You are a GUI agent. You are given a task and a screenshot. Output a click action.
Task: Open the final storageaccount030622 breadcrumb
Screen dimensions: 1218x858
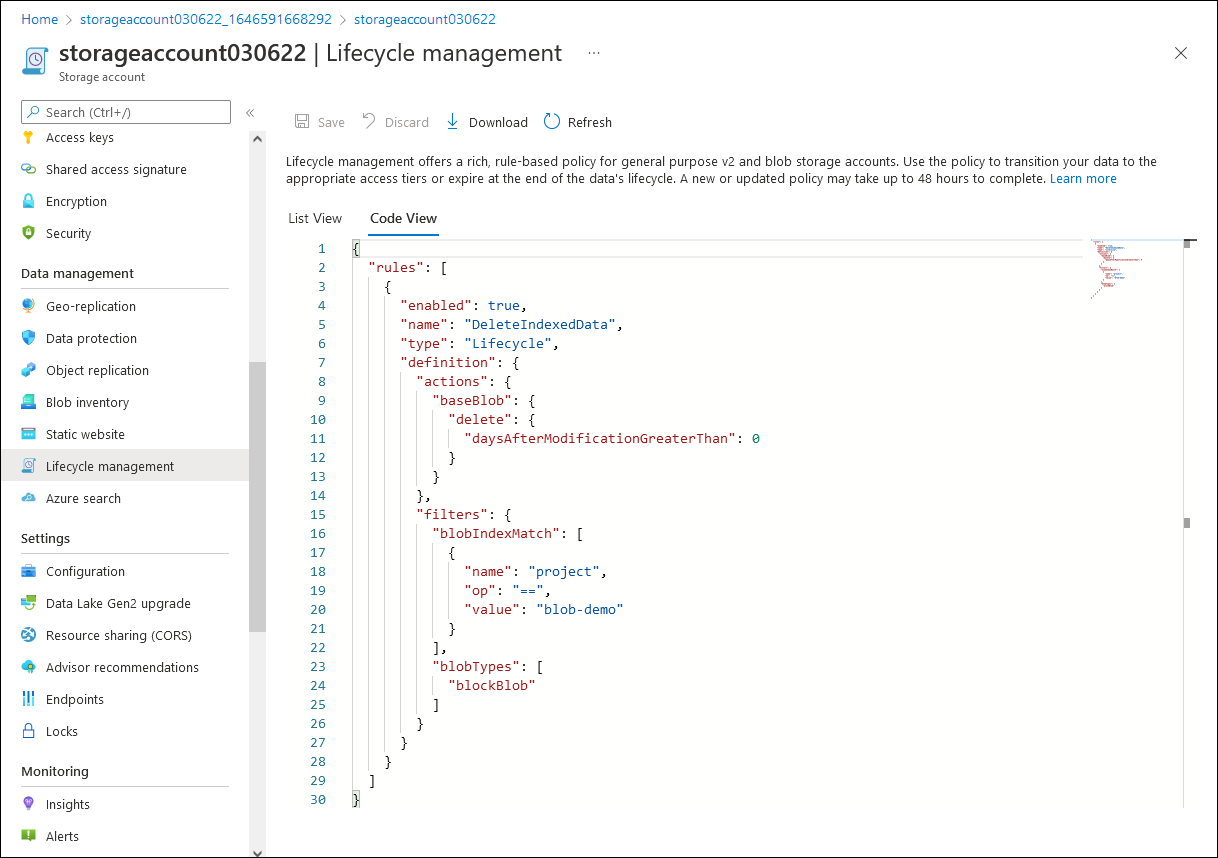point(425,19)
